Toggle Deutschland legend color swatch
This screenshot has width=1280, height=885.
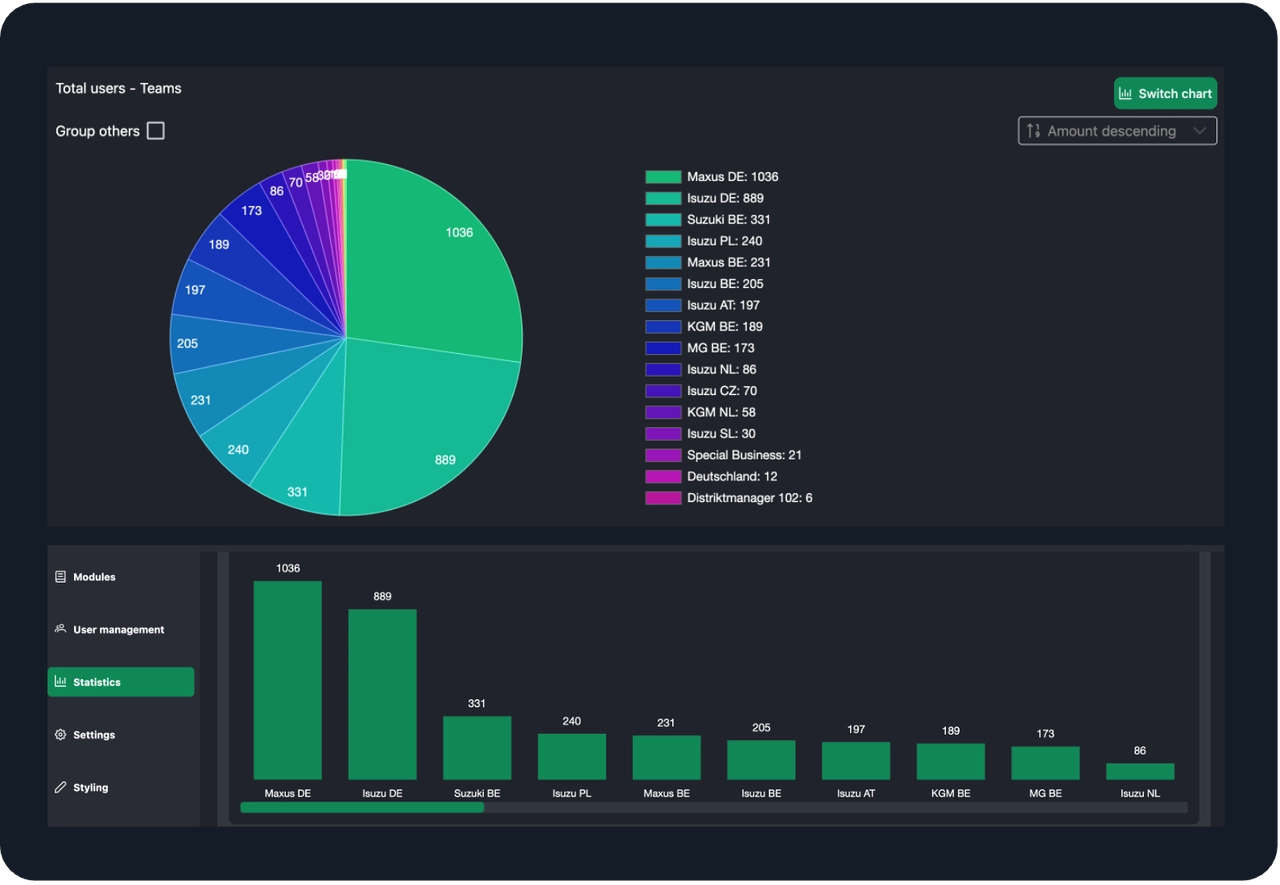(x=663, y=477)
